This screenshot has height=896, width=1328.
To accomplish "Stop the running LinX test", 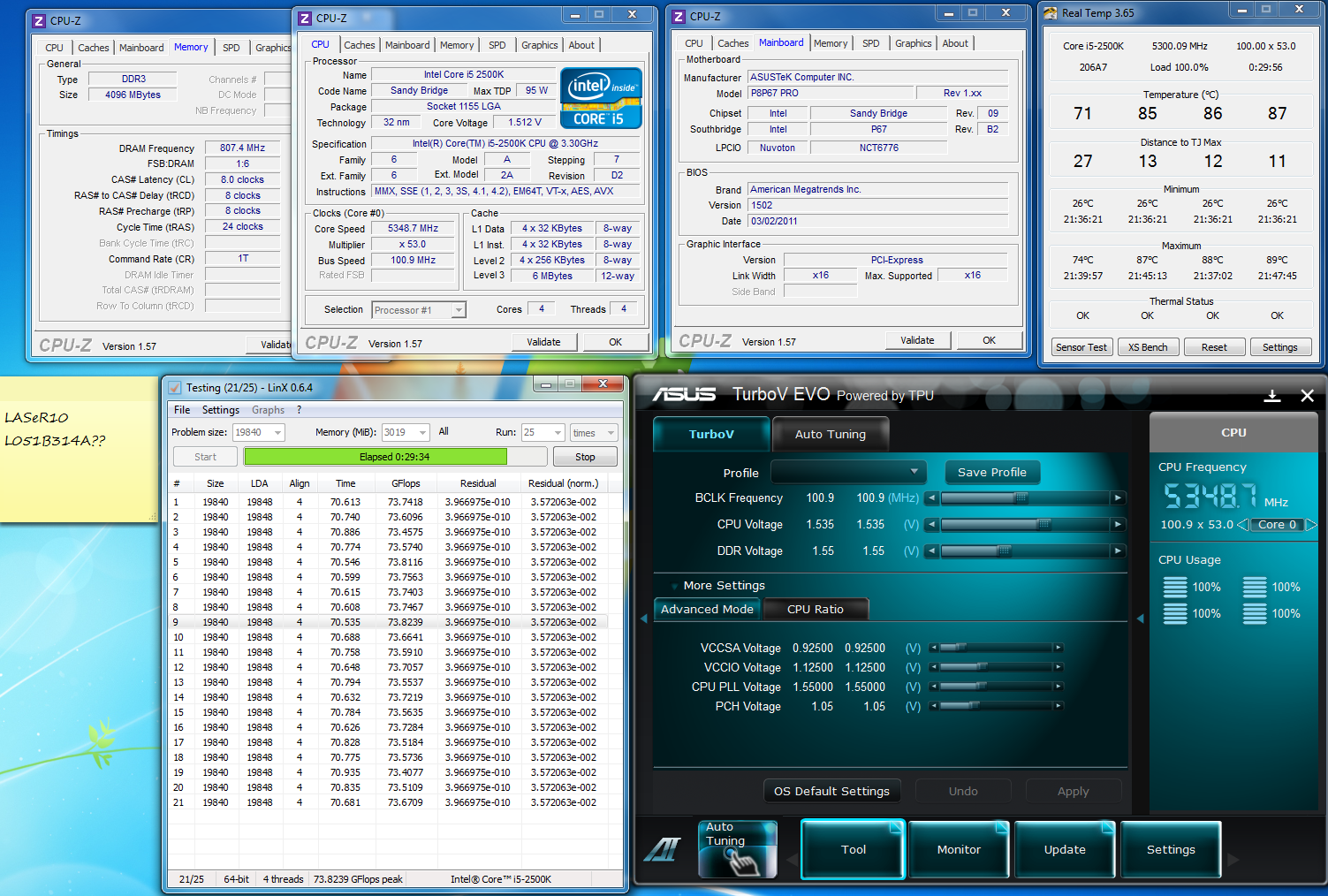I will (585, 457).
